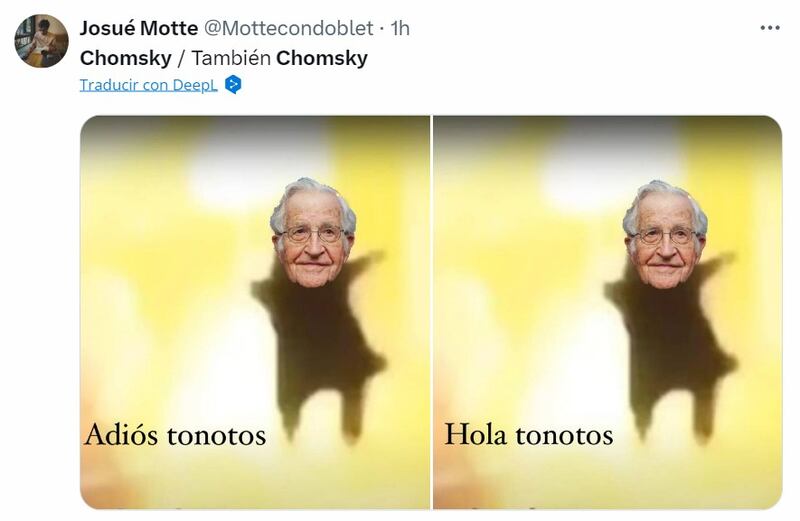The width and height of the screenshot is (800, 521).
Task: Click the bold Chomsky after También
Action: point(322,58)
